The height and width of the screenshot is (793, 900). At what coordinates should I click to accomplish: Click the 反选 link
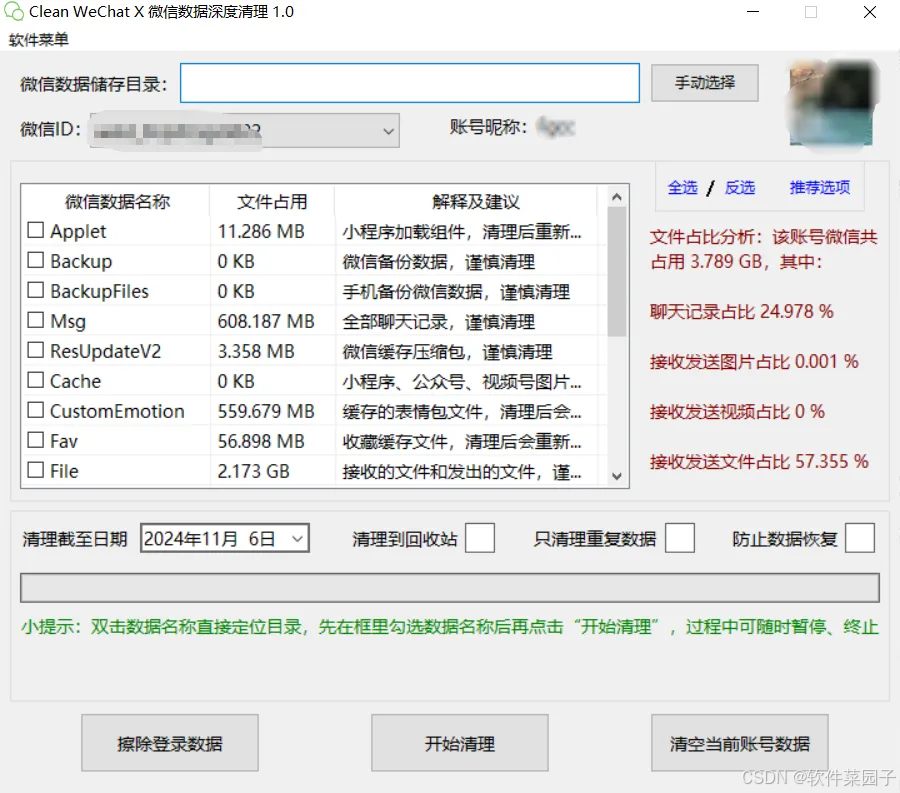coord(739,187)
